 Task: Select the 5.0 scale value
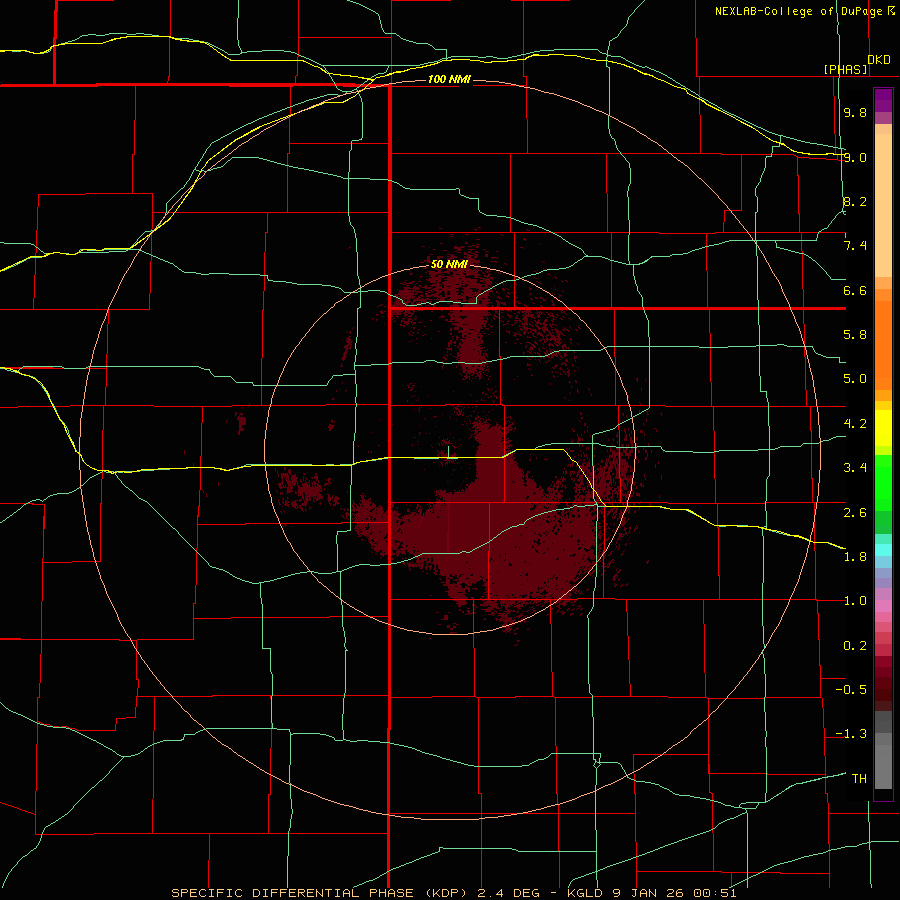(x=855, y=379)
